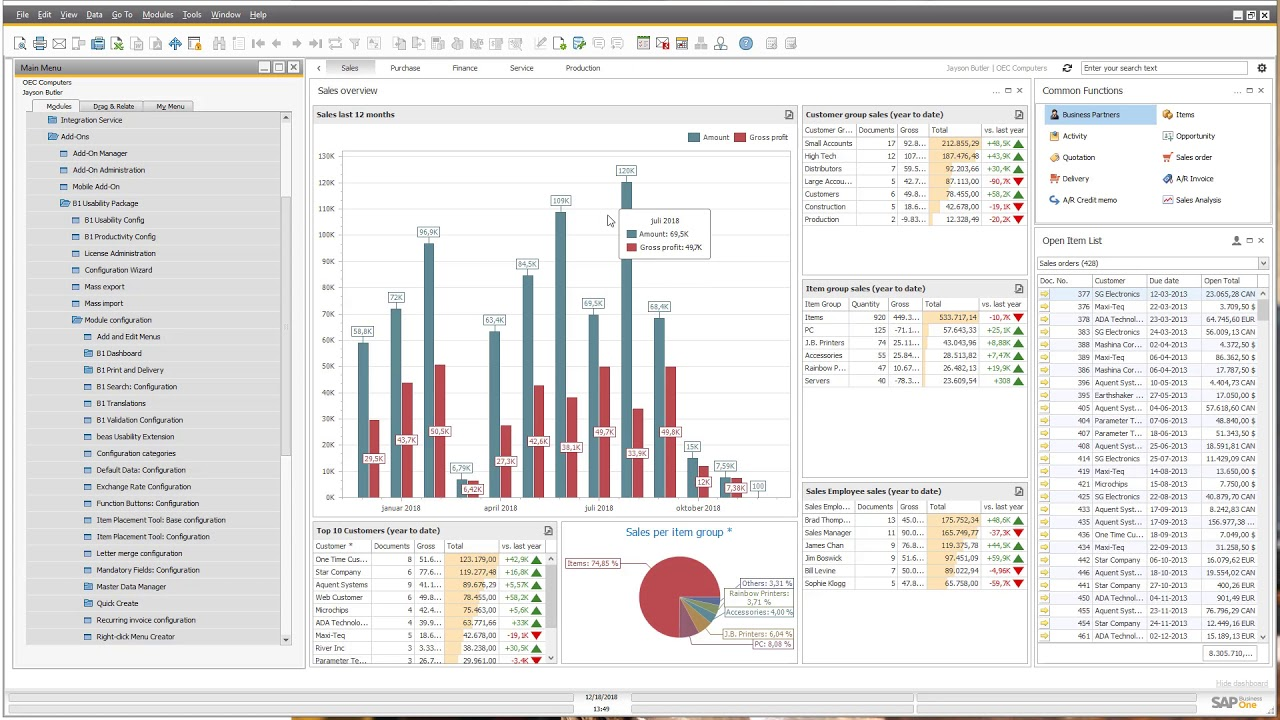Open Sales overview options ellipsis
The height and width of the screenshot is (720, 1280).
pos(996,91)
